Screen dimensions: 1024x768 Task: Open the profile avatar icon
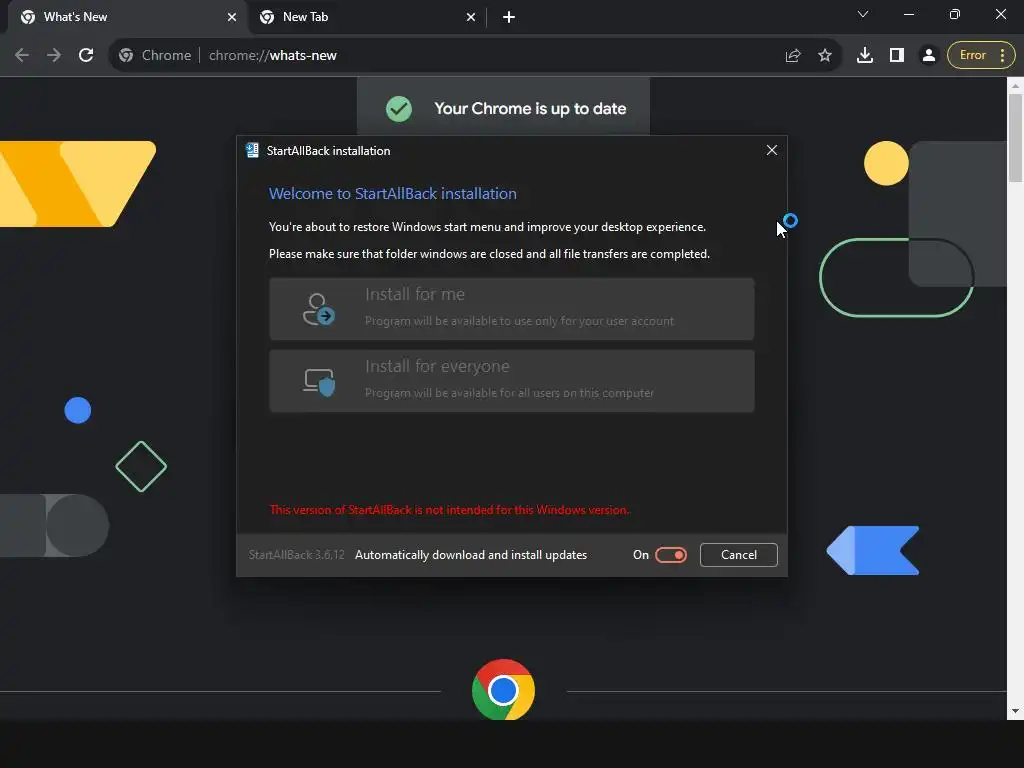click(x=928, y=56)
